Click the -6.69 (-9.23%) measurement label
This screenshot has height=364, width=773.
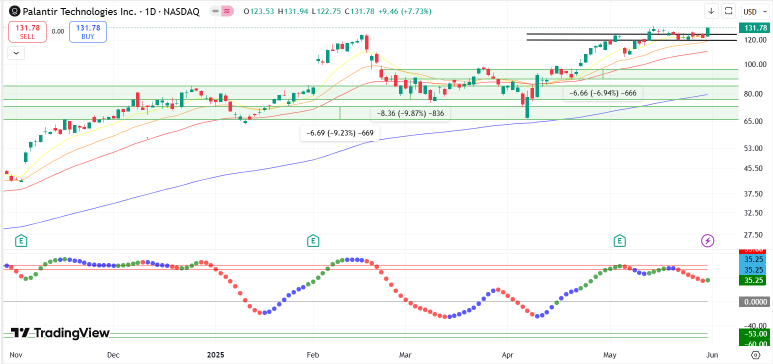(x=340, y=133)
